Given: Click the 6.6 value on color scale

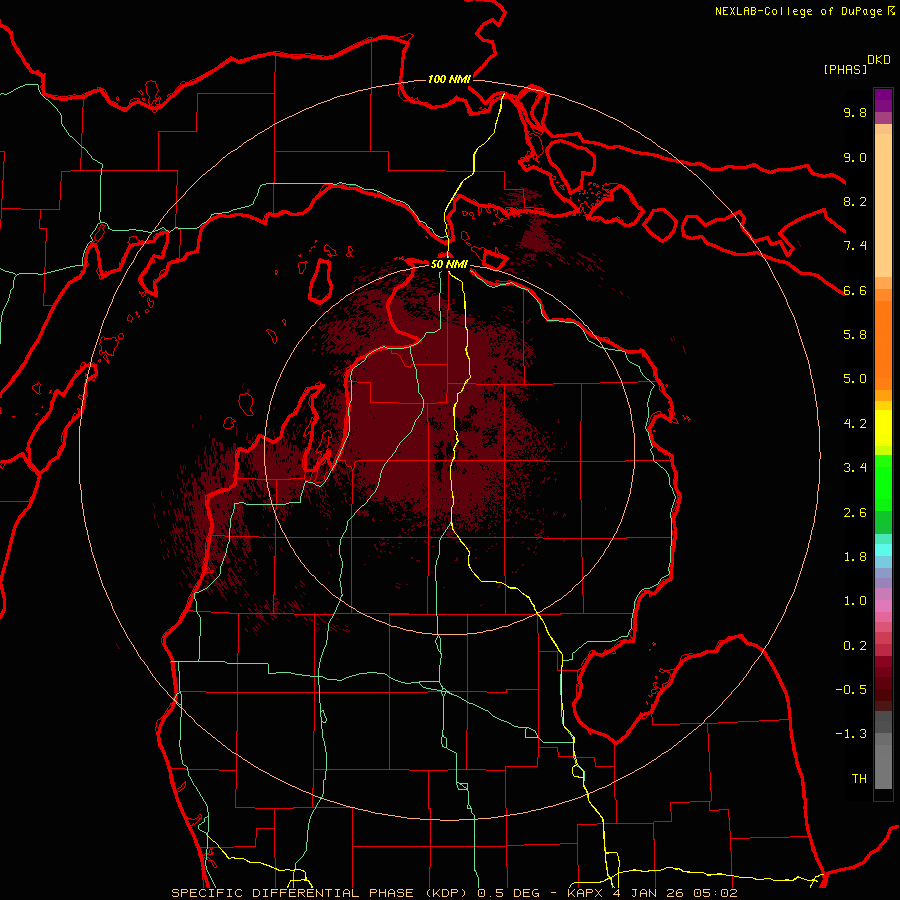Looking at the screenshot, I should click(855, 291).
